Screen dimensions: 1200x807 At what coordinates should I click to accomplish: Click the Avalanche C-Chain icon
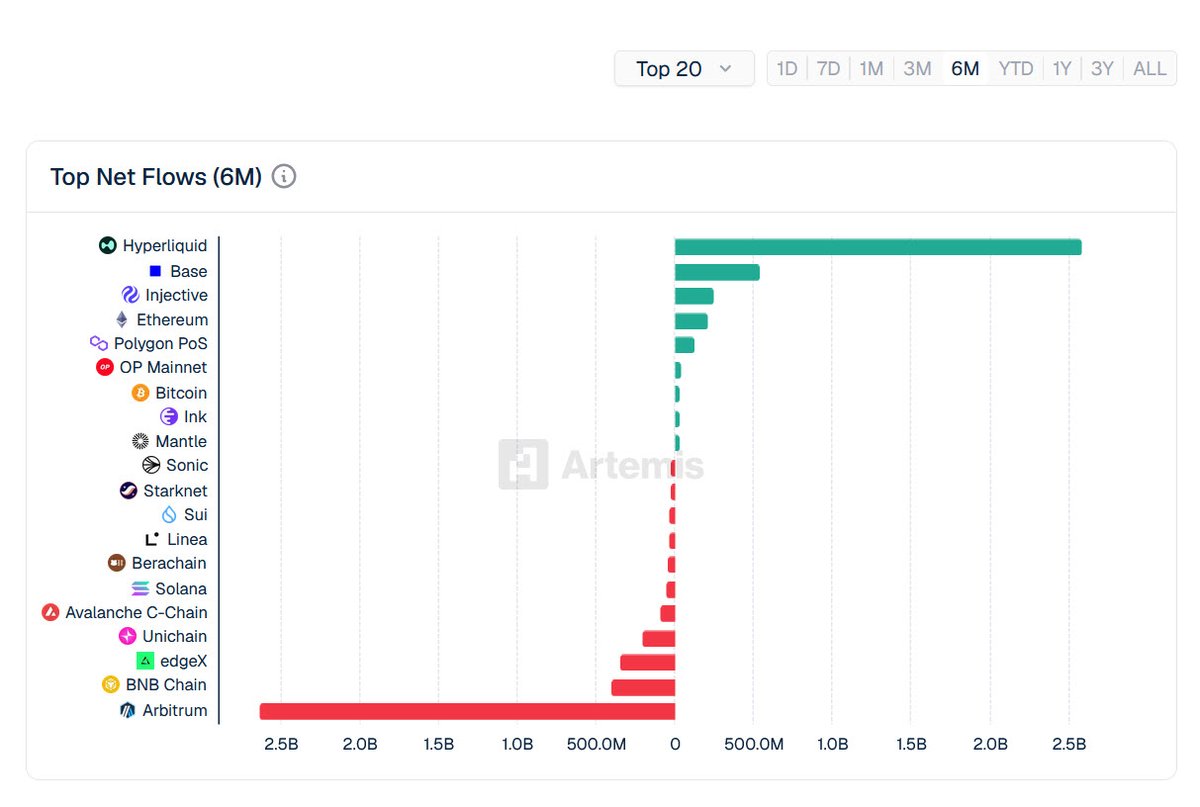(51, 612)
